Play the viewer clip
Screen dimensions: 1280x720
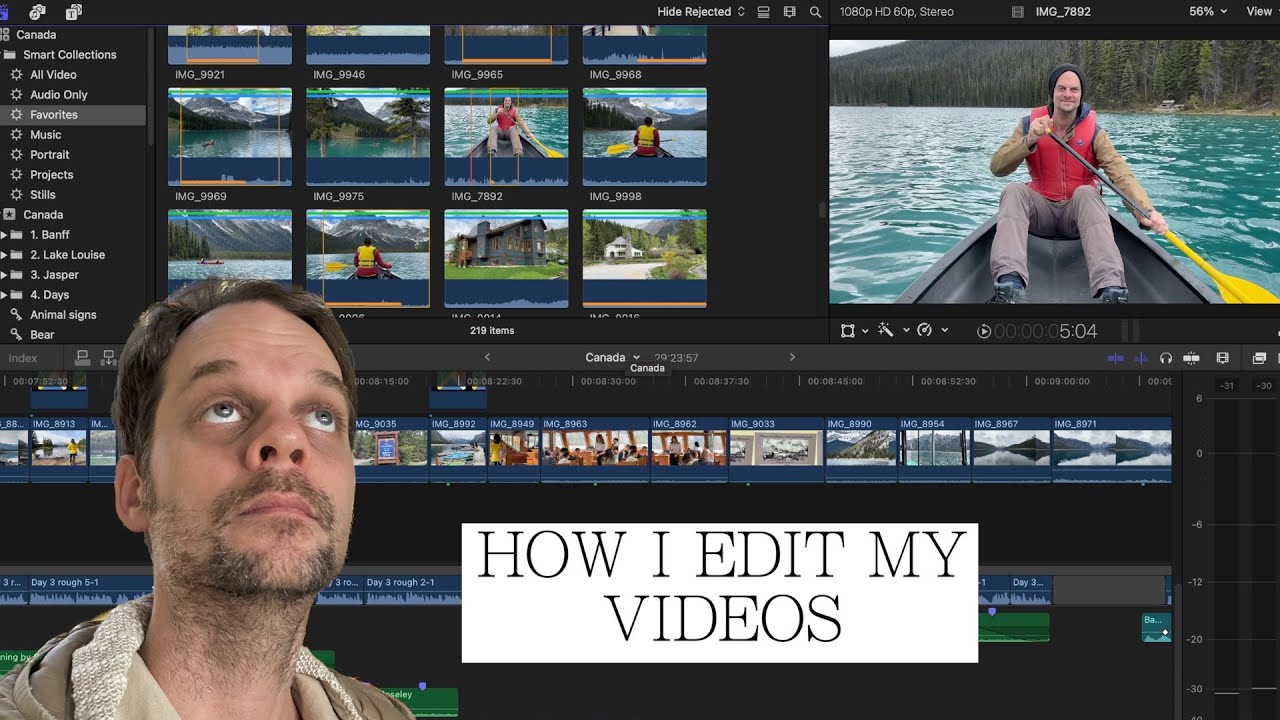click(984, 331)
